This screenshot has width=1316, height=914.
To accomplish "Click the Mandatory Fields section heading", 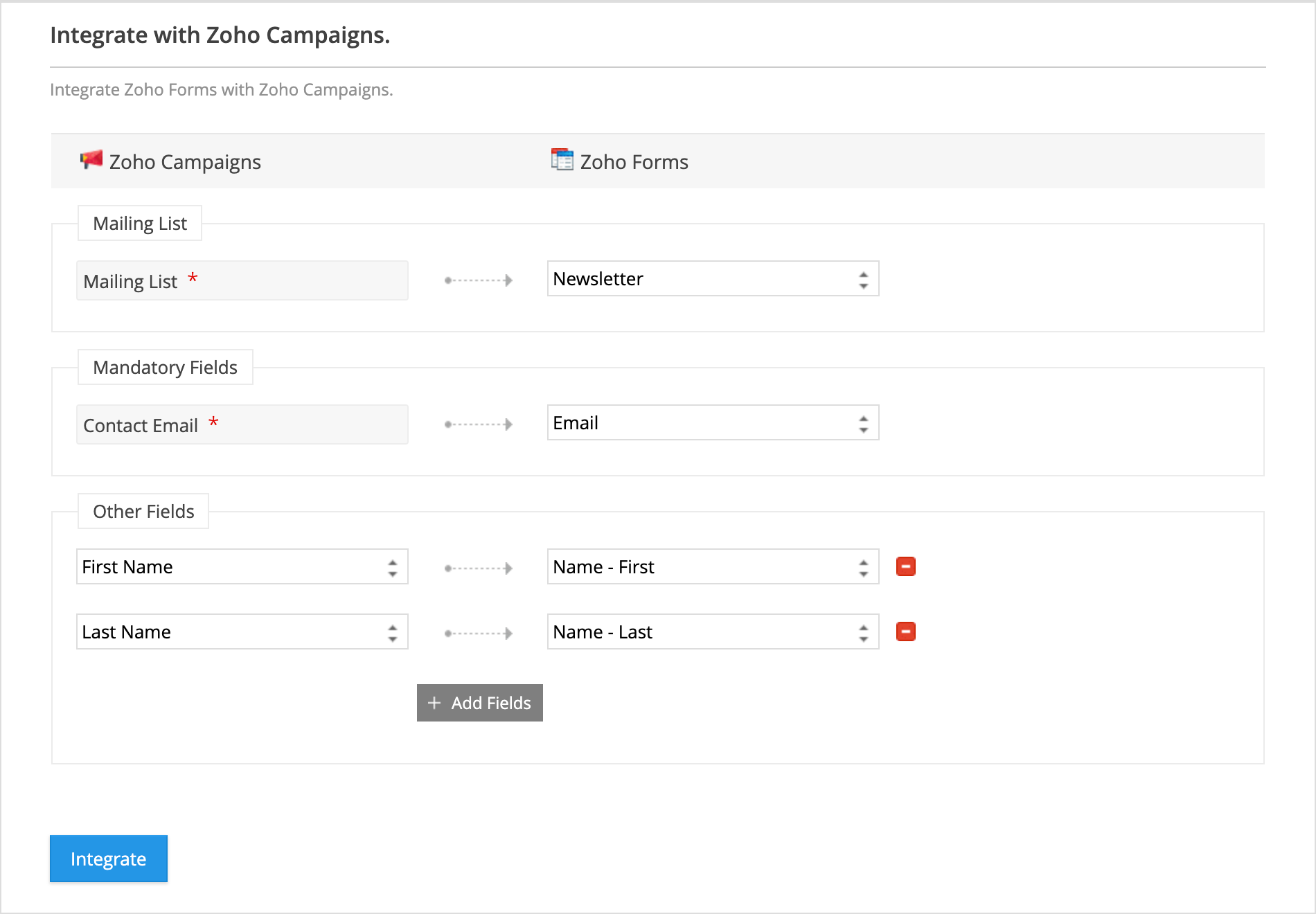I will (x=165, y=367).
